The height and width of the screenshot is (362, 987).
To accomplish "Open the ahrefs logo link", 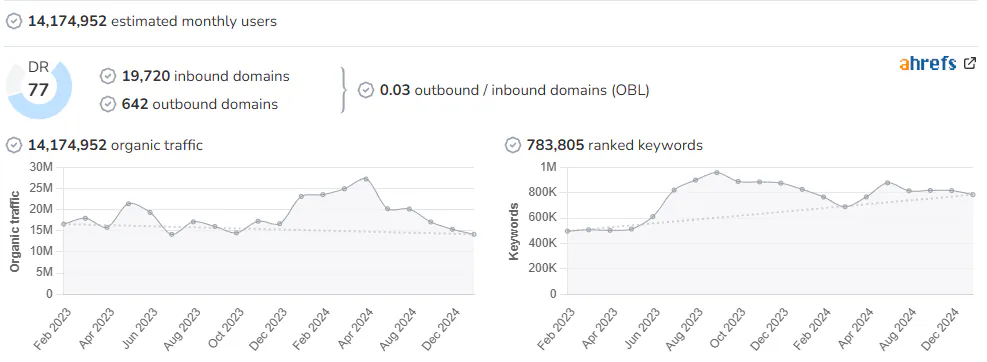I will (927, 64).
